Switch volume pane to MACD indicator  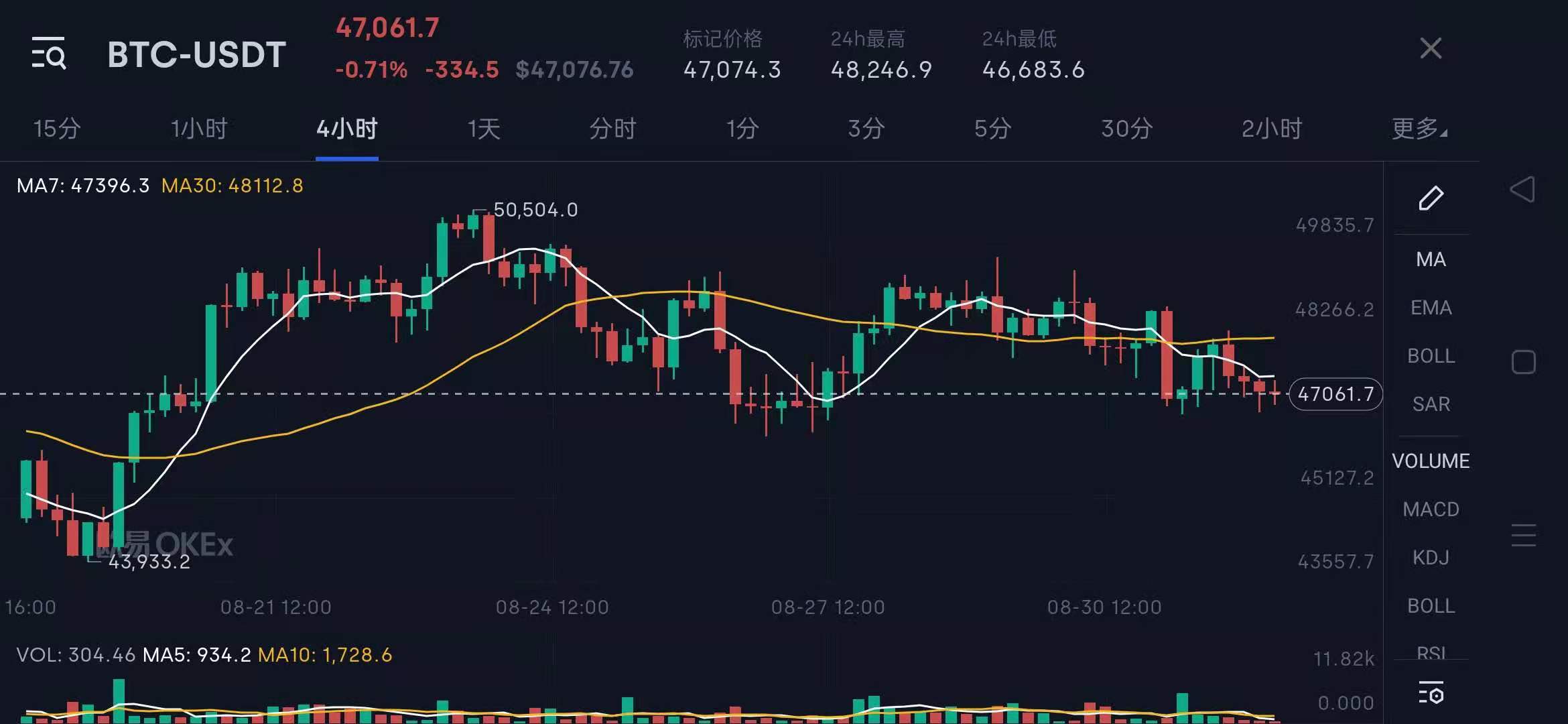[1431, 509]
